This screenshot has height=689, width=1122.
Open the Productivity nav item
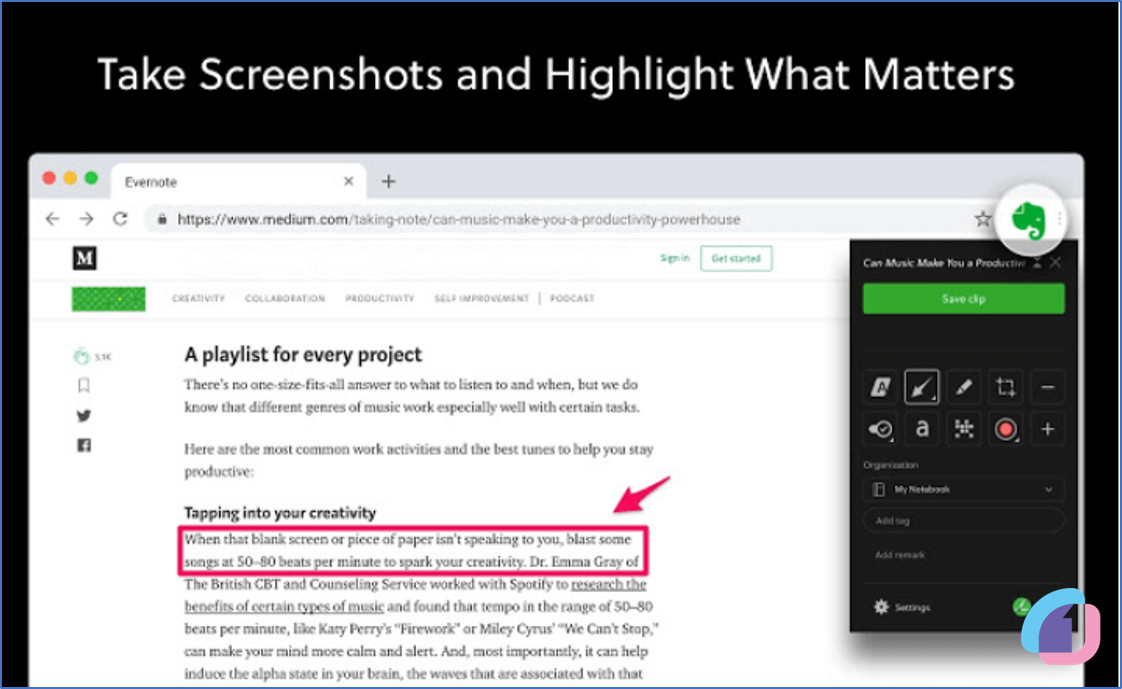tap(379, 298)
